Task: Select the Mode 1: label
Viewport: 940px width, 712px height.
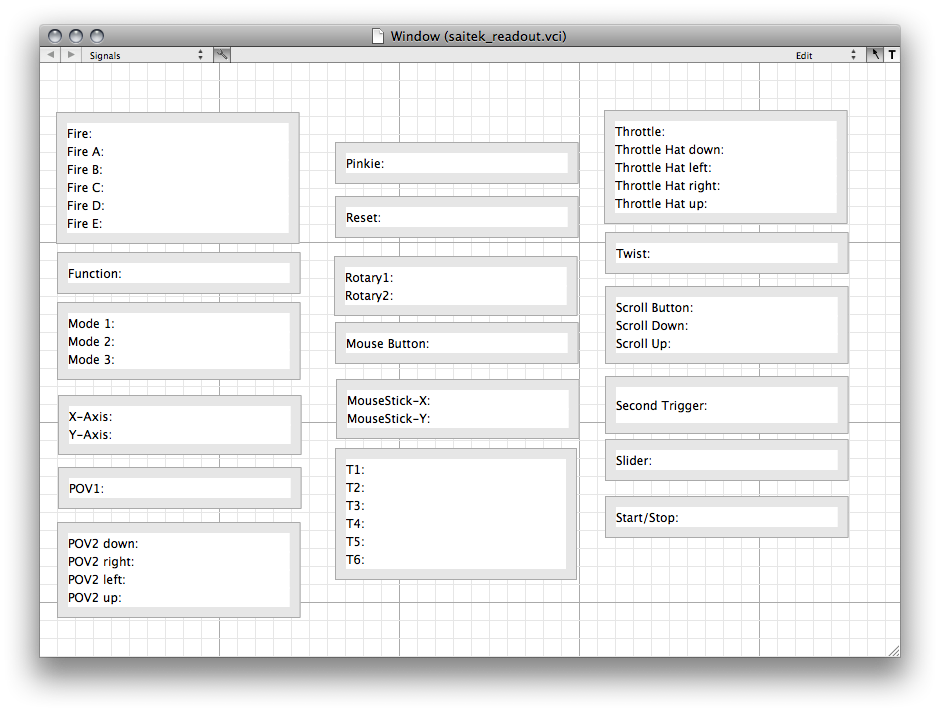Action: [91, 324]
